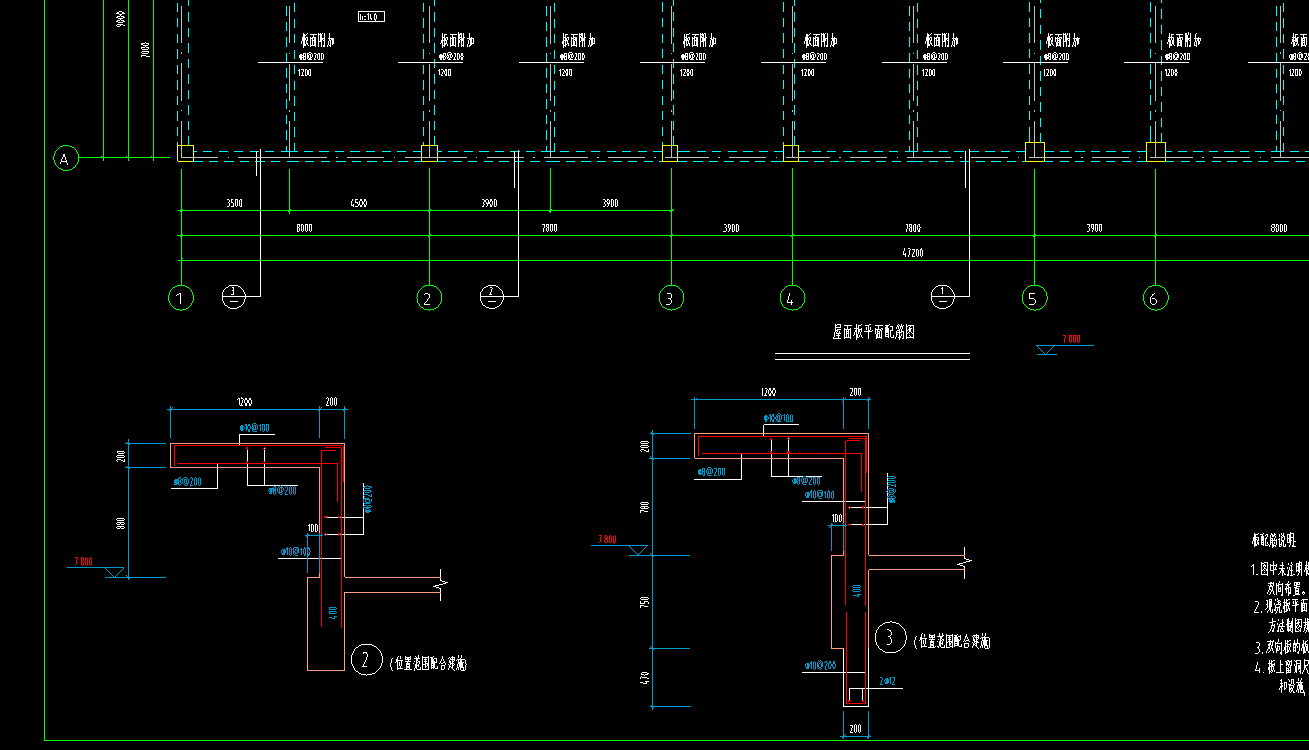Select the 750 vertical dimension in detail 3
The image size is (1309, 750).
click(x=645, y=602)
